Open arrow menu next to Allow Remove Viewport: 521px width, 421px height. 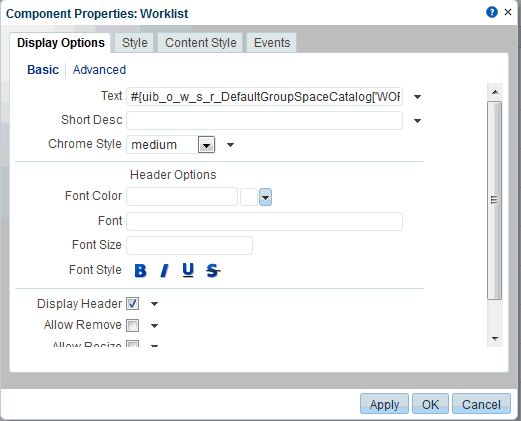tap(154, 326)
